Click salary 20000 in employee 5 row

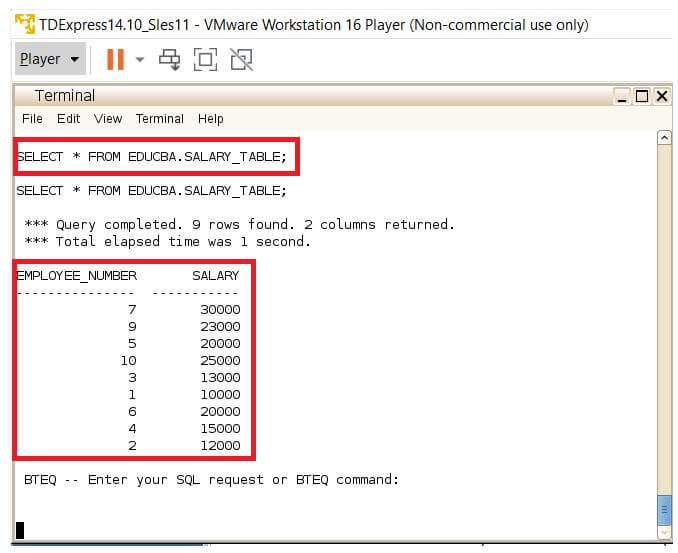click(x=220, y=343)
